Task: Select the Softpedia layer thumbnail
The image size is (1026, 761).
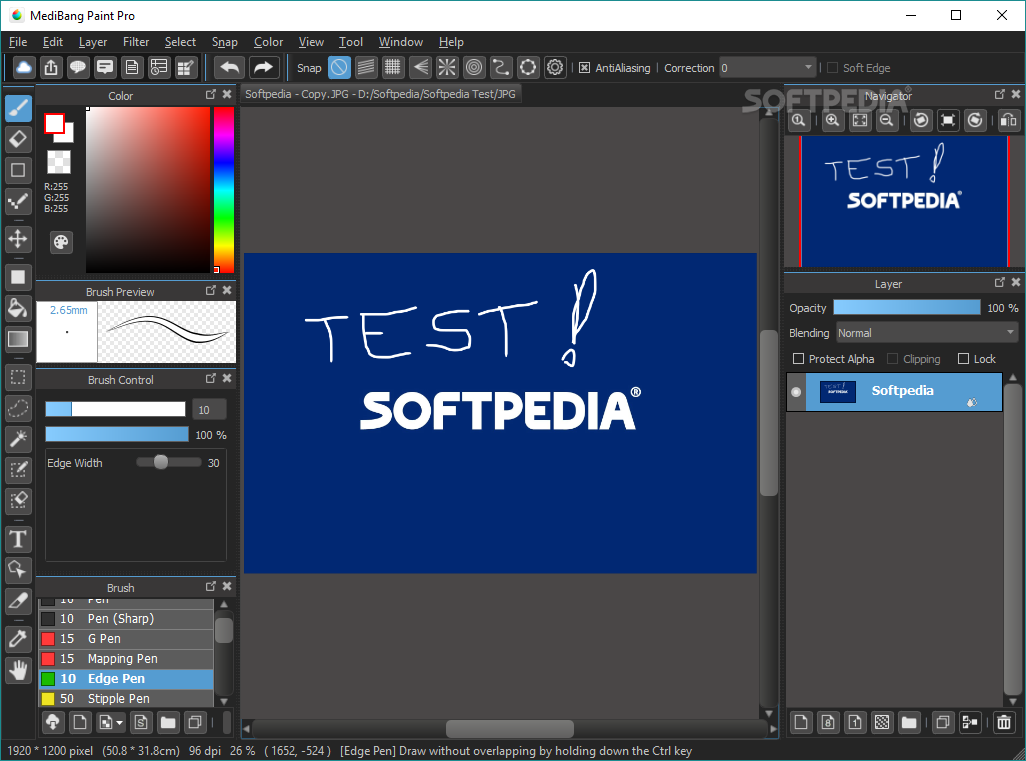Action: coord(838,391)
